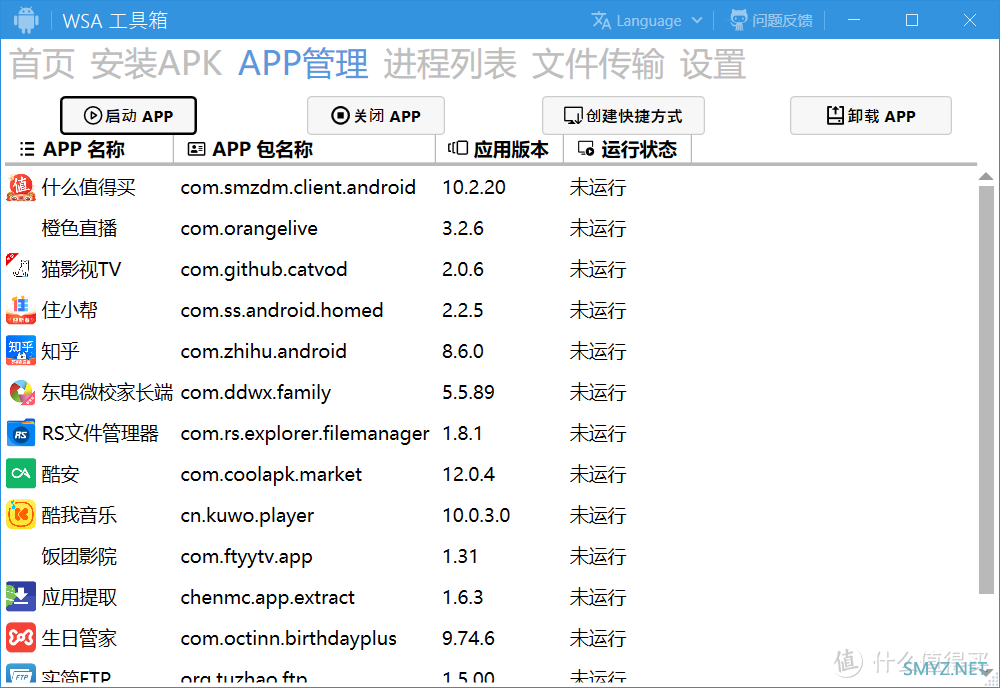Open the 设置 tab
This screenshot has width=1000, height=688.
tap(712, 64)
